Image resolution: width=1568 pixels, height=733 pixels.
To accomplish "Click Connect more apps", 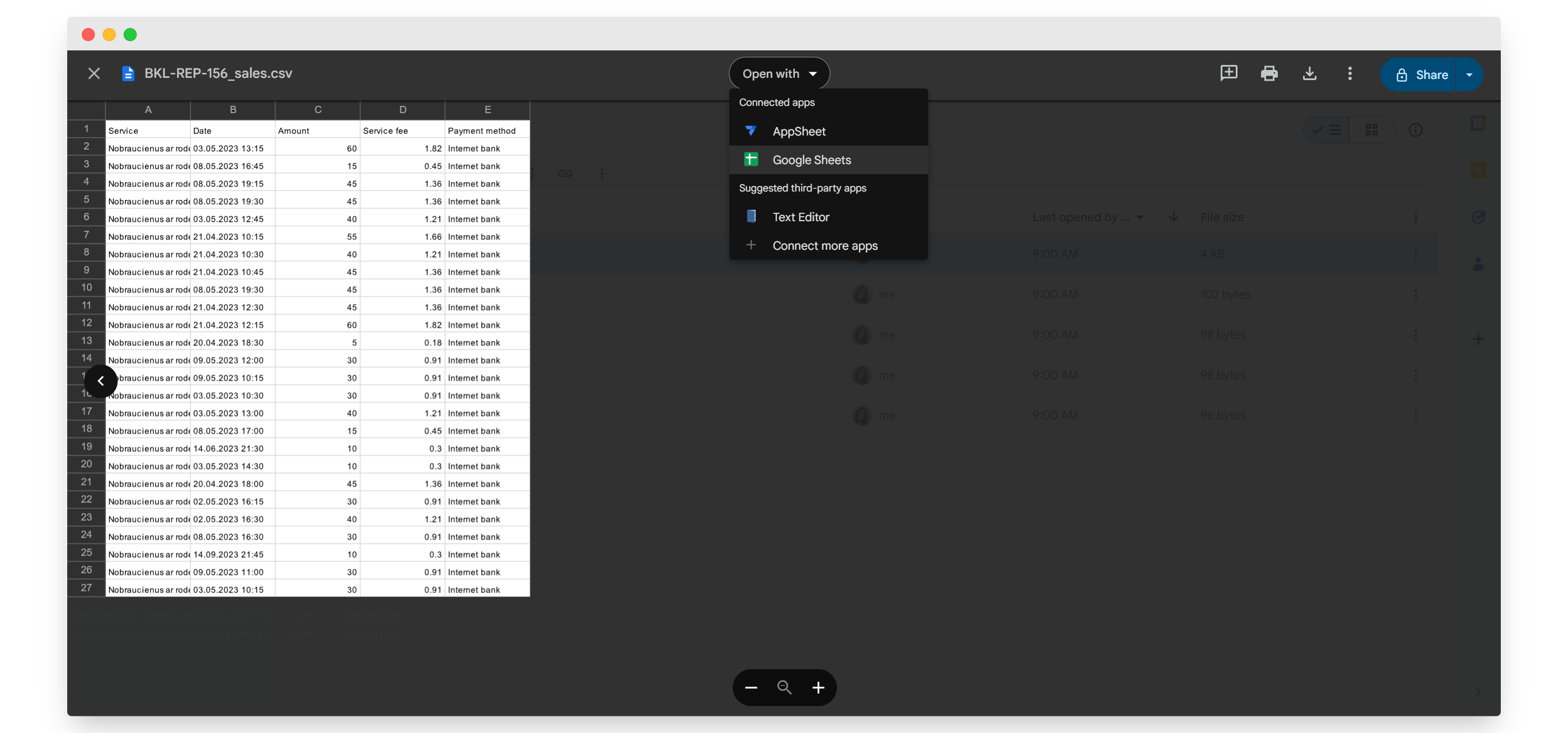I will [825, 246].
